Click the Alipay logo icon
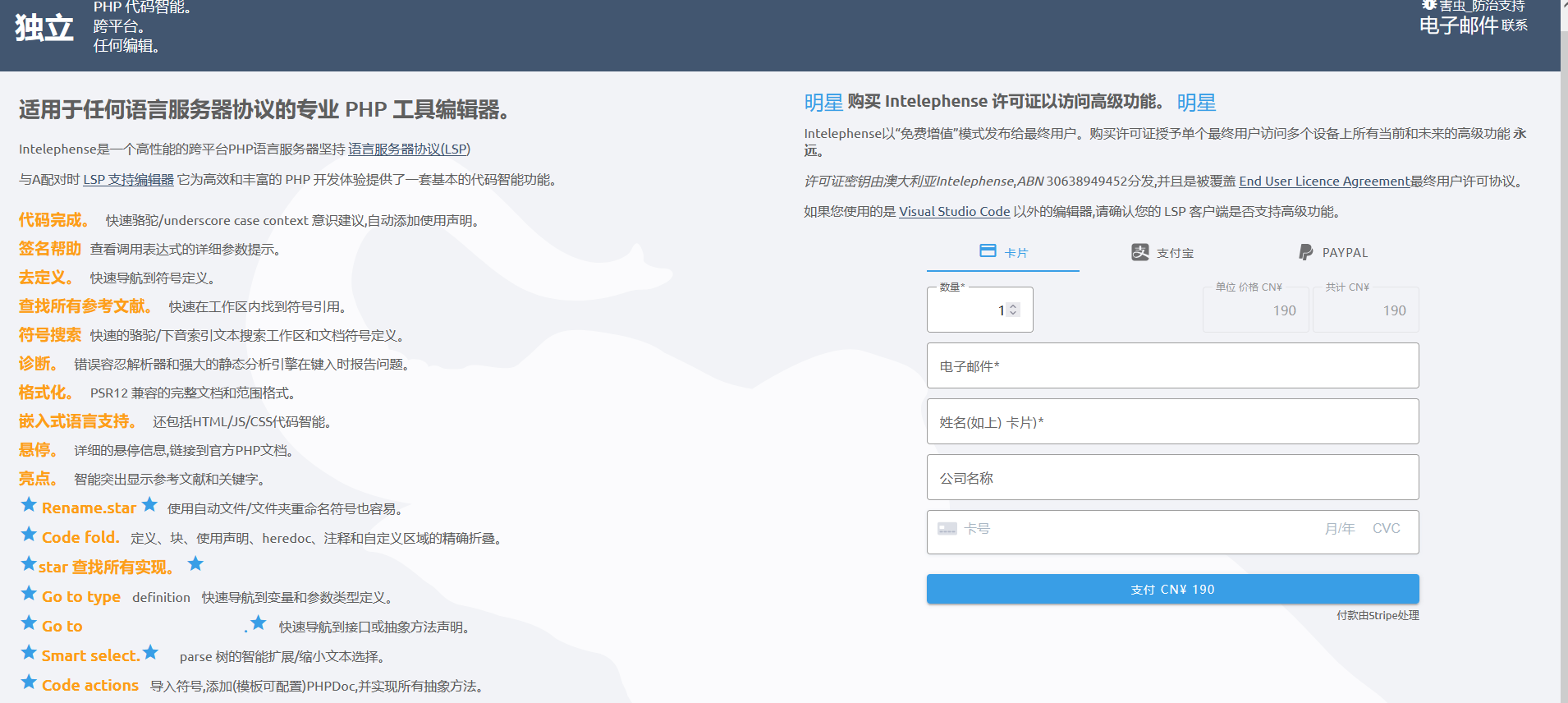Screen dimensions: 1568x703 coord(1140,252)
